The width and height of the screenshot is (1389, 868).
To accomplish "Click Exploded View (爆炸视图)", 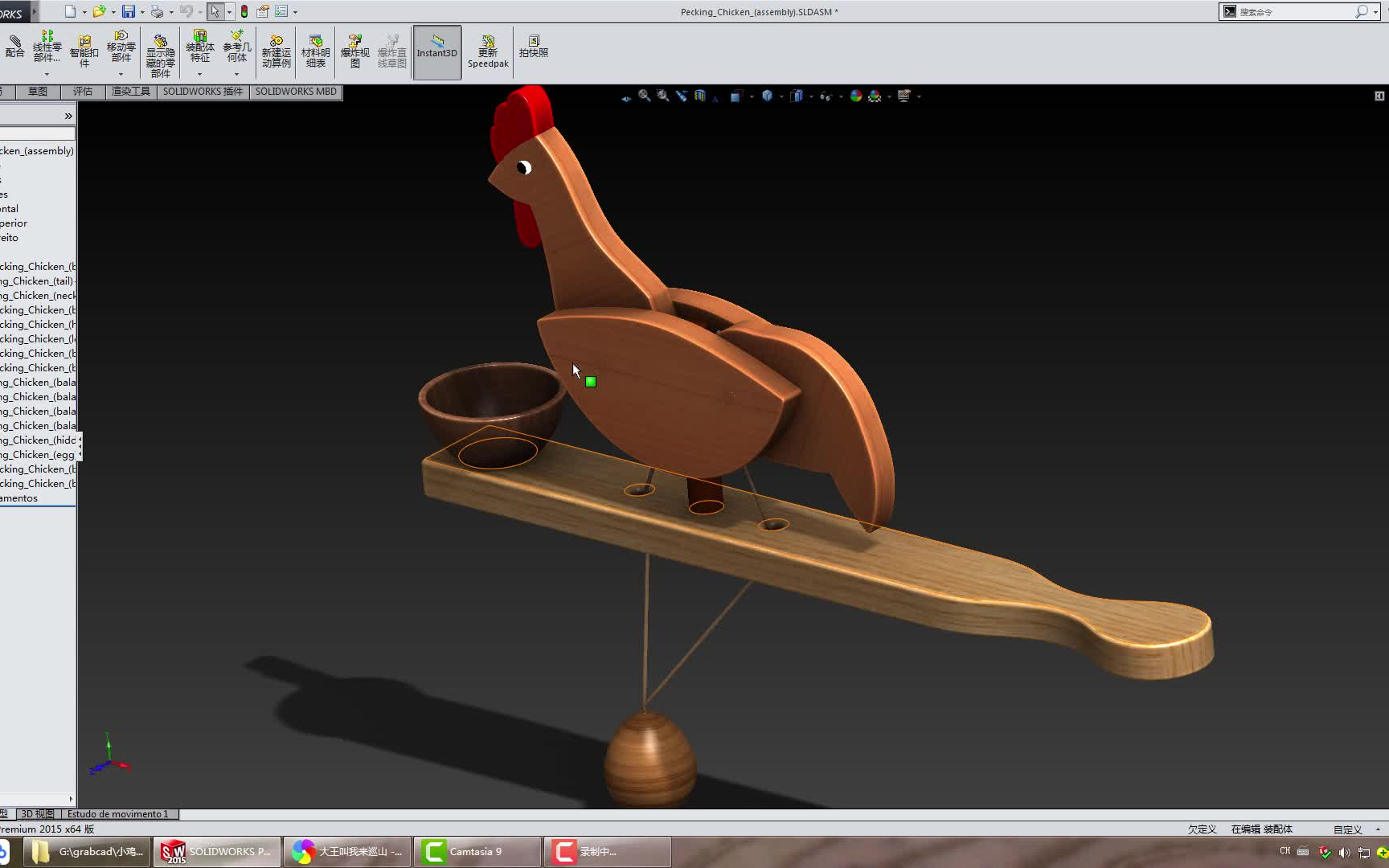I will pos(355,51).
